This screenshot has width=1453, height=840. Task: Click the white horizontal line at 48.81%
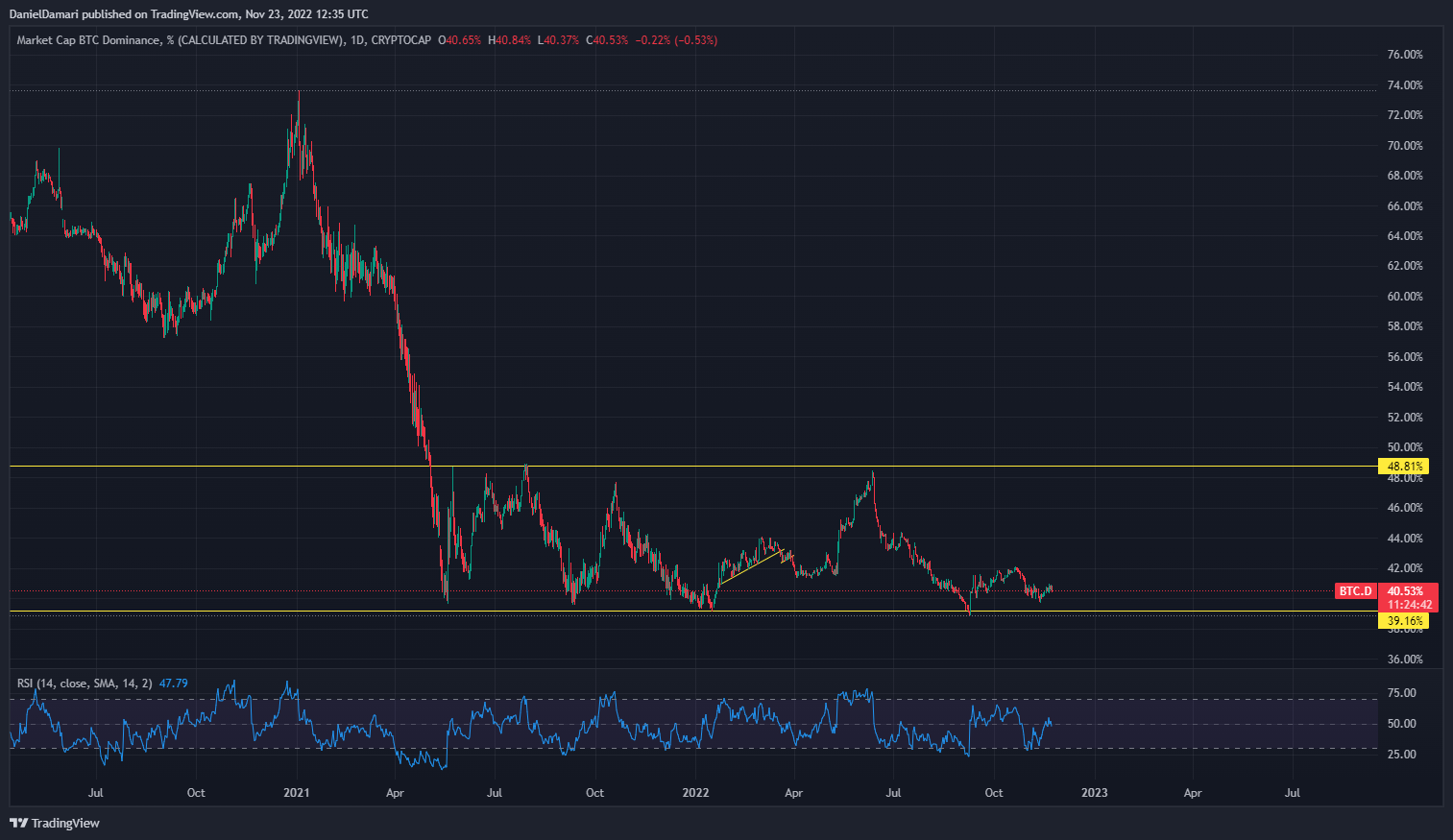693,467
